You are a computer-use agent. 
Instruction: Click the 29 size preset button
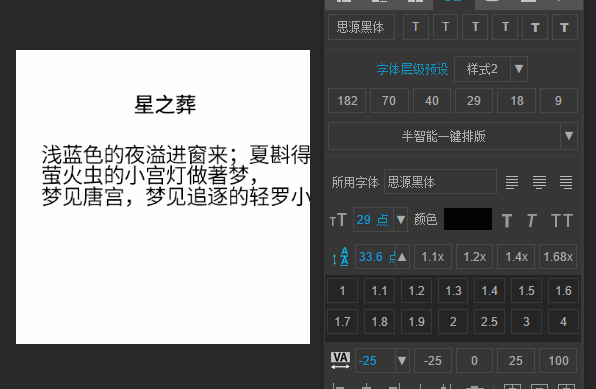click(x=474, y=101)
